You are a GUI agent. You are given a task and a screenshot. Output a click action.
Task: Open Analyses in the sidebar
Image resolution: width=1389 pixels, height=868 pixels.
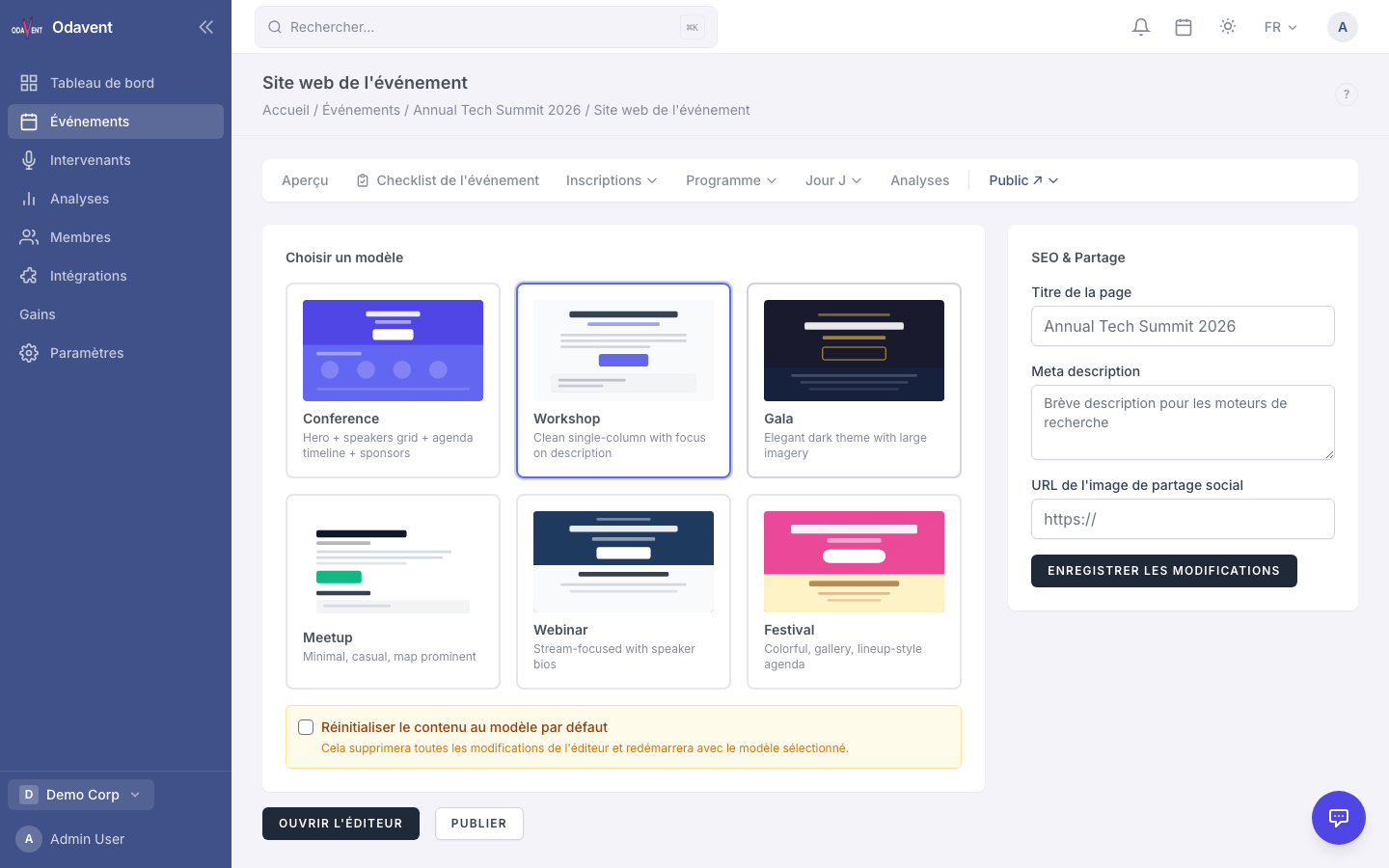[x=116, y=199]
